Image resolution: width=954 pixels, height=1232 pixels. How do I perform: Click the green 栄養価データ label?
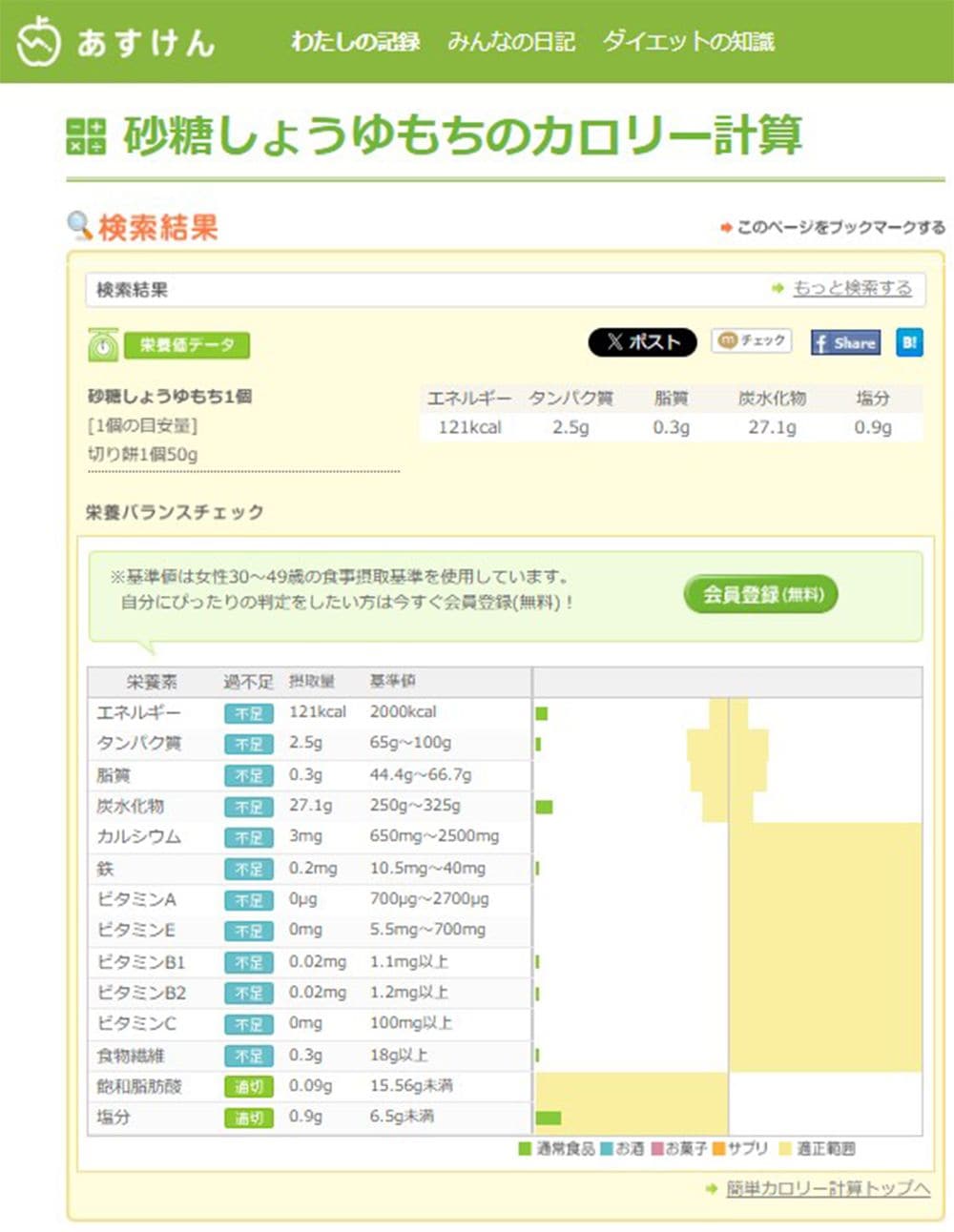point(187,345)
